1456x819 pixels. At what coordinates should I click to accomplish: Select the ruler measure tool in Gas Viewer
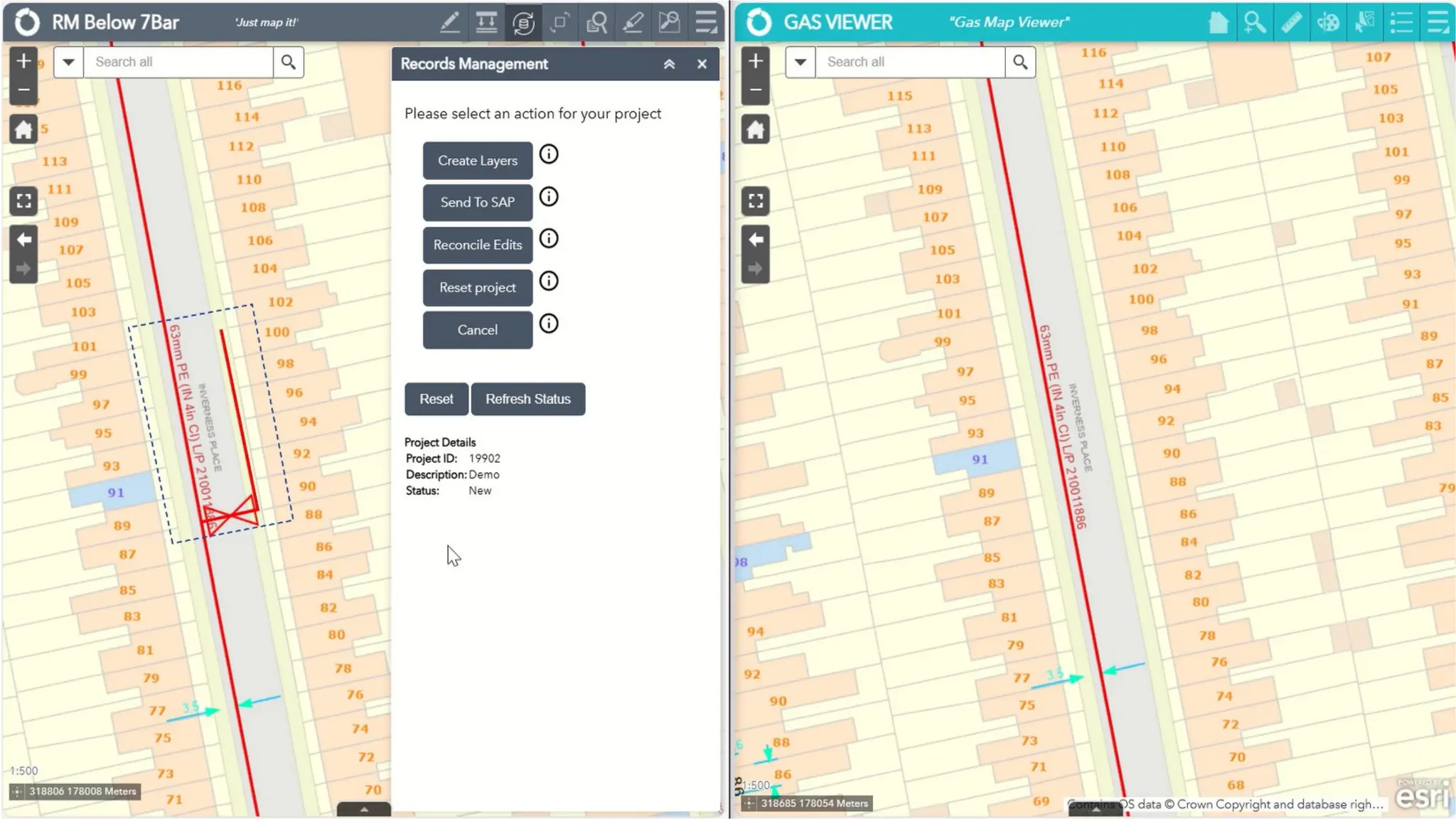[1291, 23]
